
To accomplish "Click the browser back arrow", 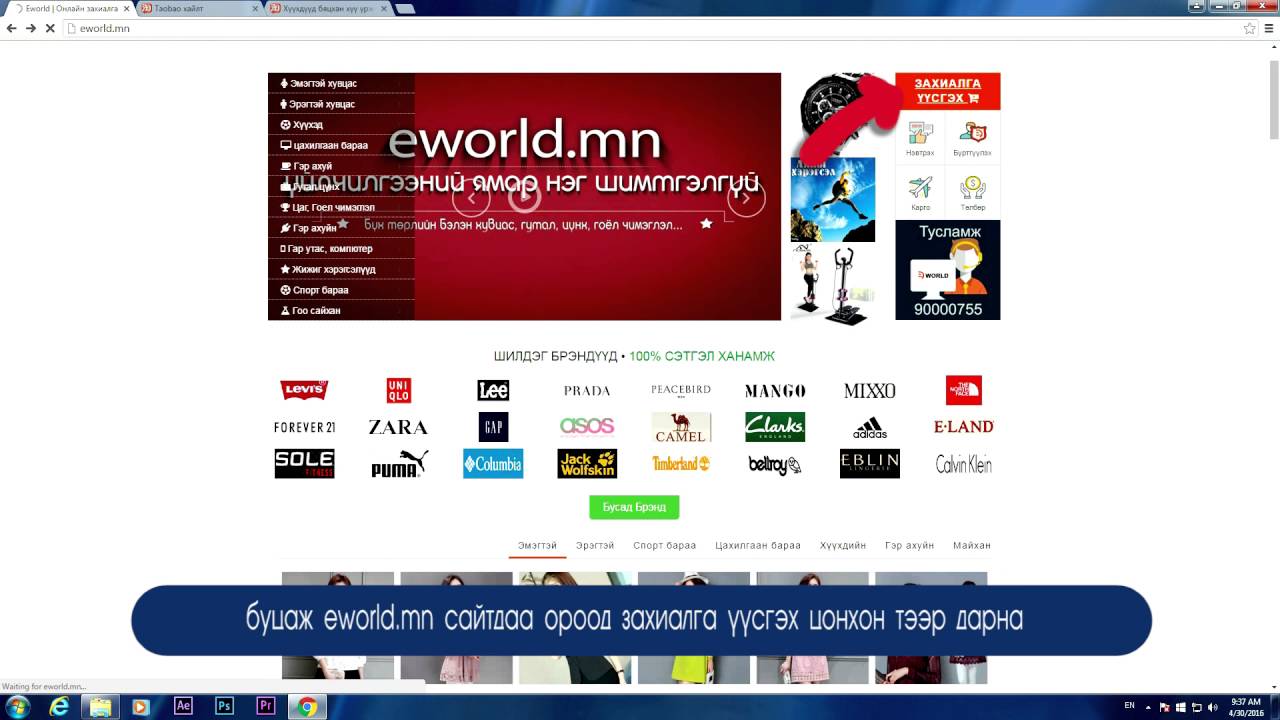I will pyautogui.click(x=11, y=28).
